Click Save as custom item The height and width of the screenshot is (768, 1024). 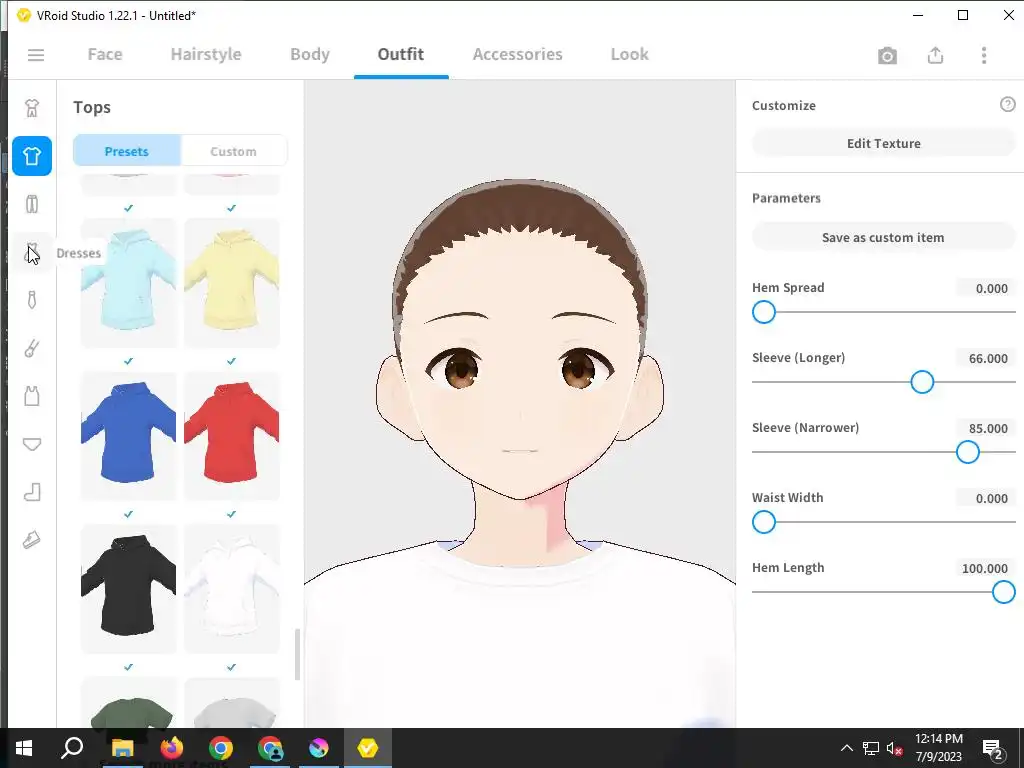pos(884,238)
